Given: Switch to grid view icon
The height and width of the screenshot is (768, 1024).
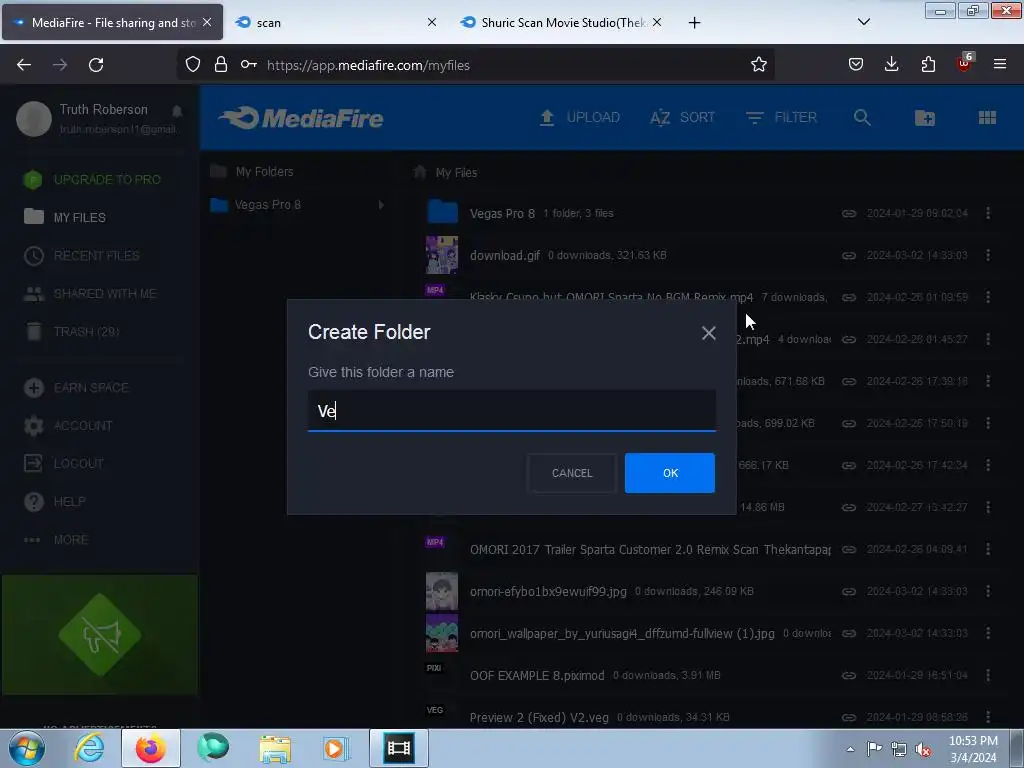Looking at the screenshot, I should coord(987,118).
